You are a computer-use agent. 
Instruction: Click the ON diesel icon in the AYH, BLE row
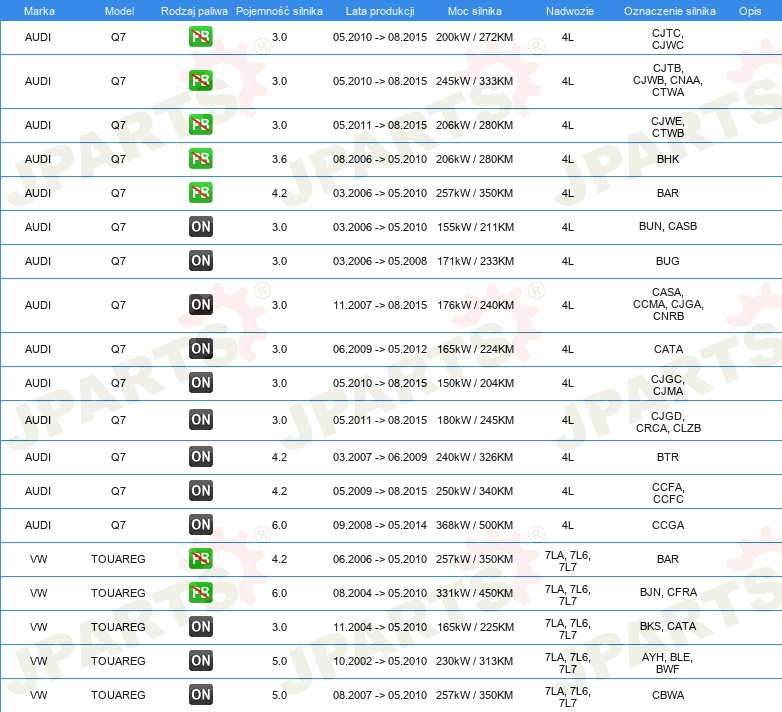[x=200, y=661]
